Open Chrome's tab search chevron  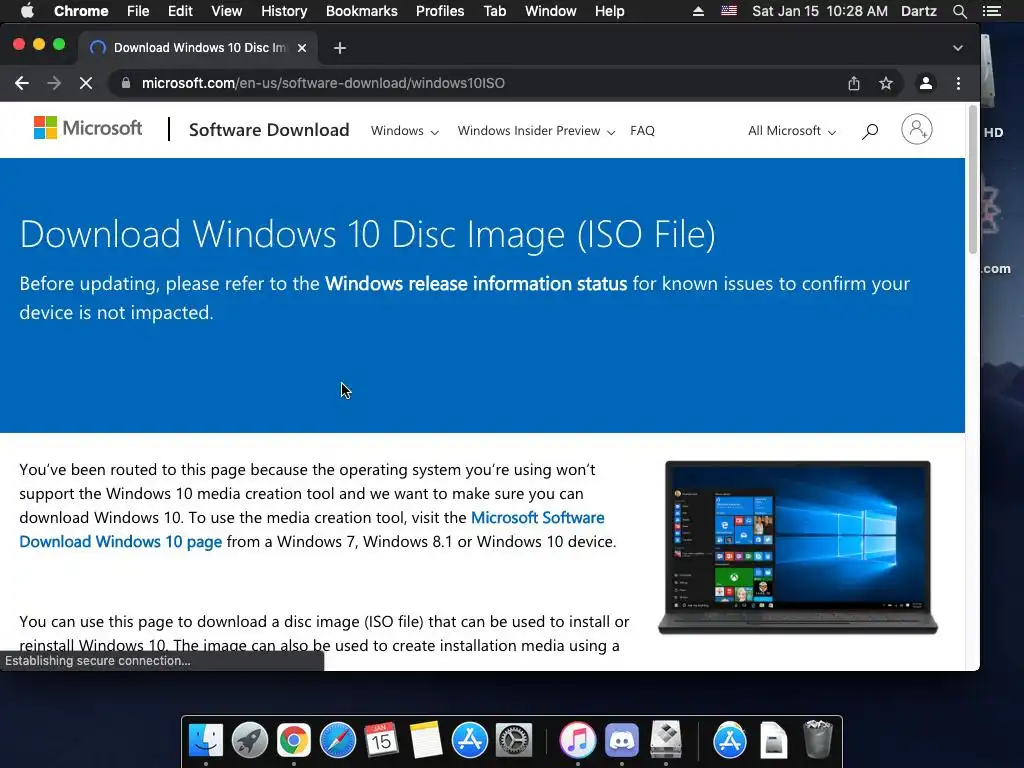click(957, 48)
